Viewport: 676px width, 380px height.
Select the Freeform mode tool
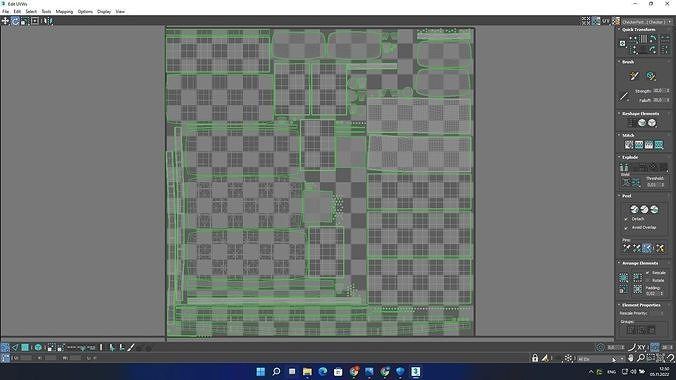35,21
